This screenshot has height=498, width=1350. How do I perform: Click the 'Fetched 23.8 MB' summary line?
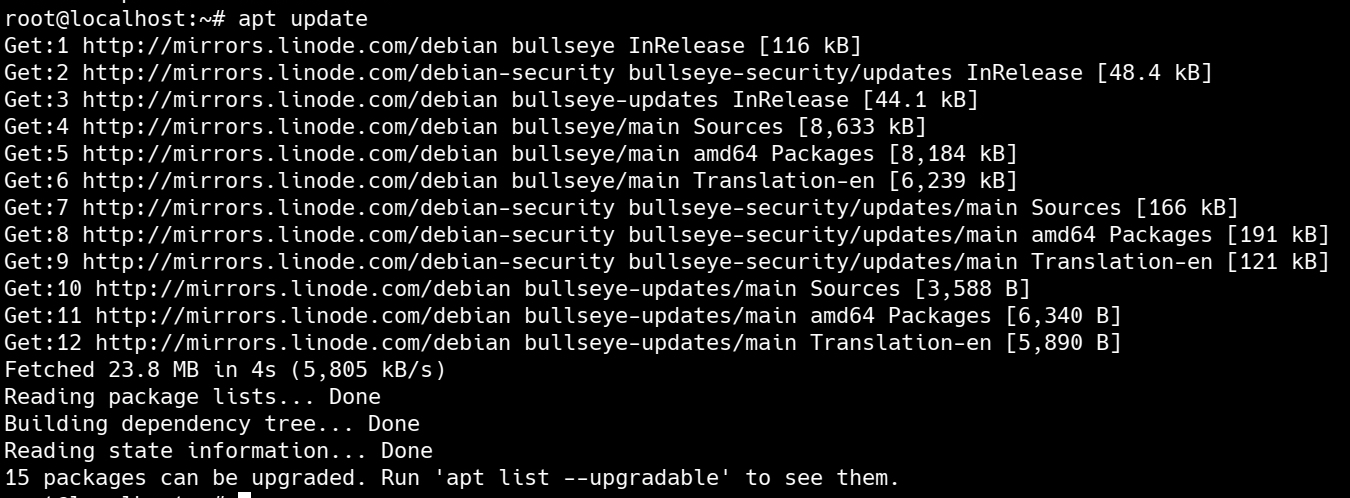tap(225, 369)
